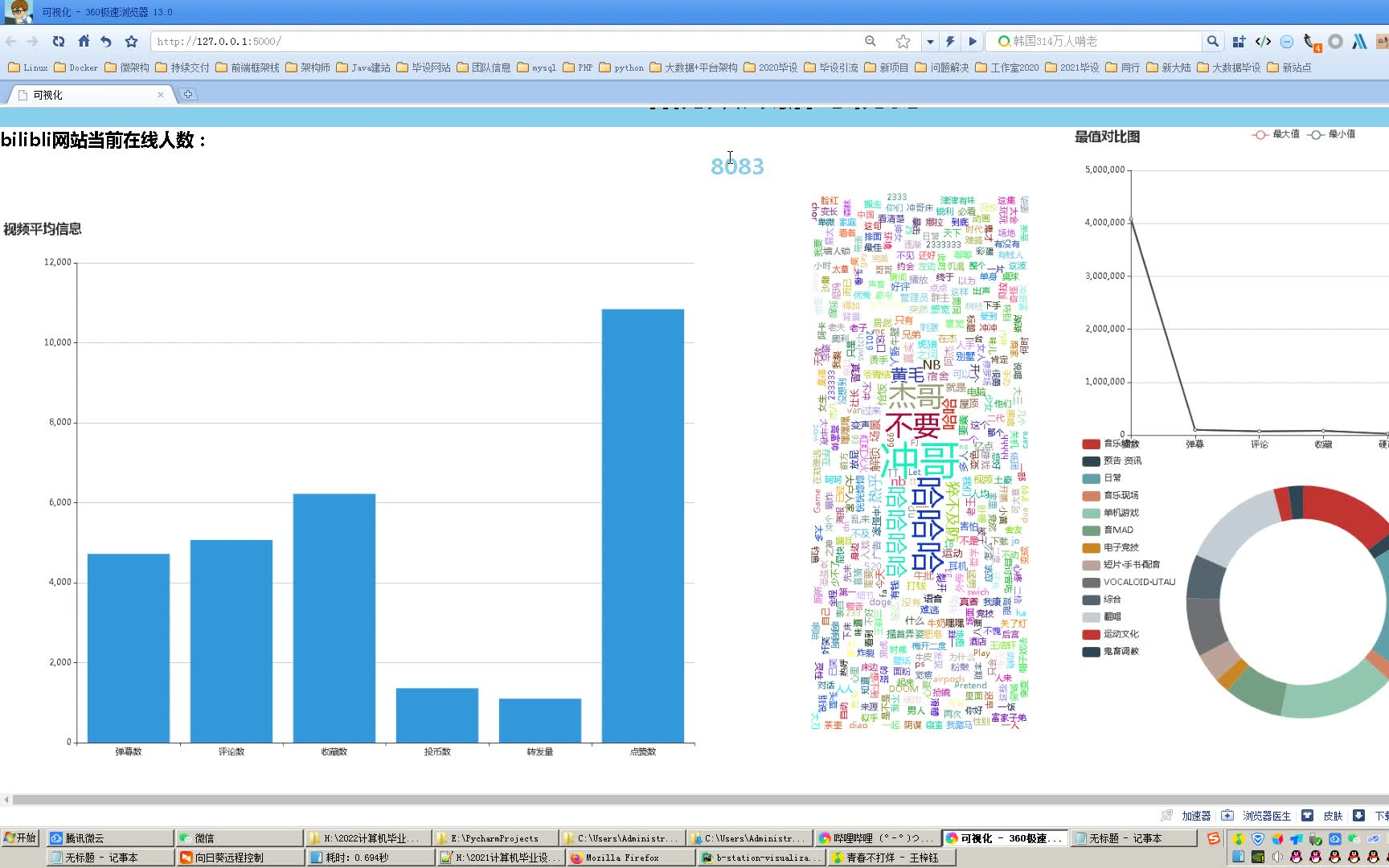Open the mysql bookmarks folder
1389x868 pixels.
tap(536, 68)
